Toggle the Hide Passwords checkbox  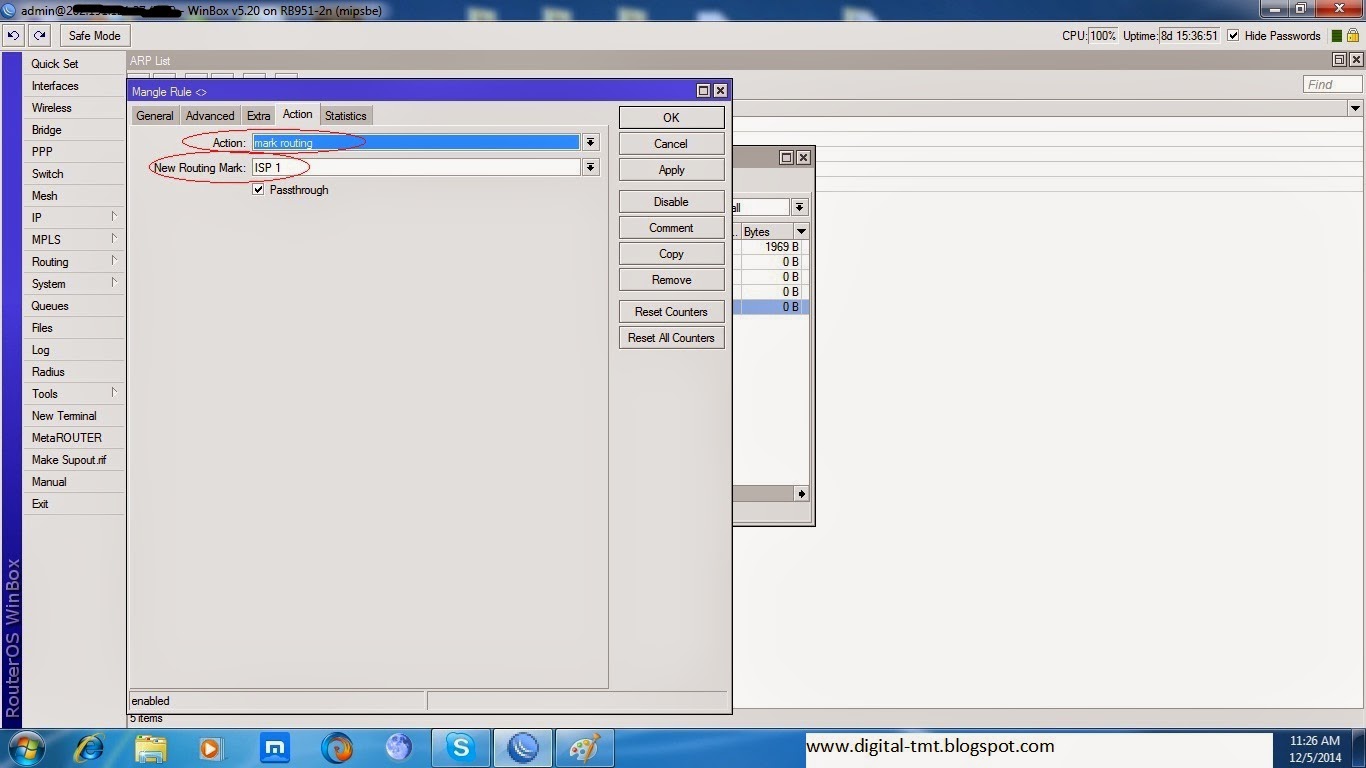(x=1233, y=36)
